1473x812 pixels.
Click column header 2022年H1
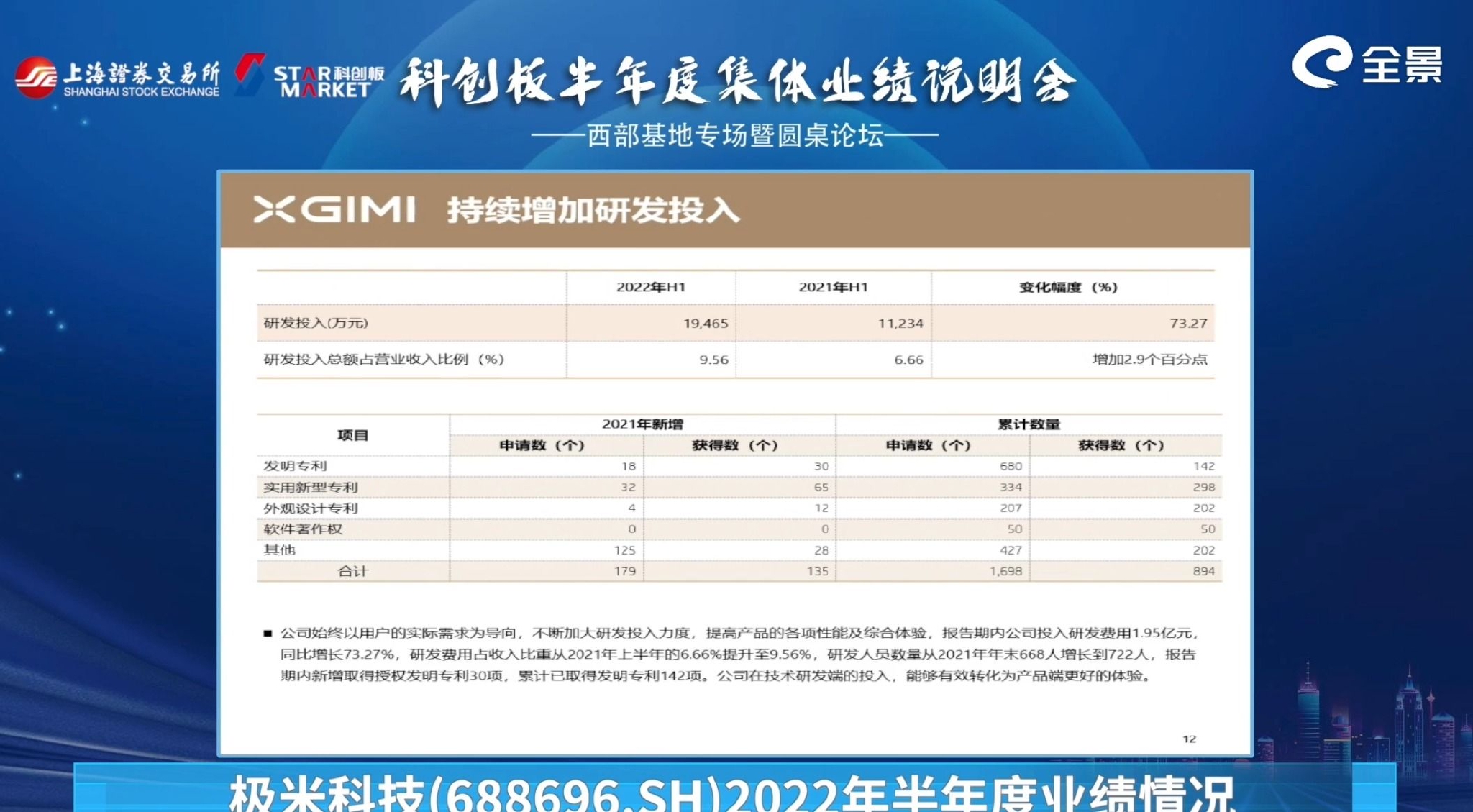(x=651, y=287)
